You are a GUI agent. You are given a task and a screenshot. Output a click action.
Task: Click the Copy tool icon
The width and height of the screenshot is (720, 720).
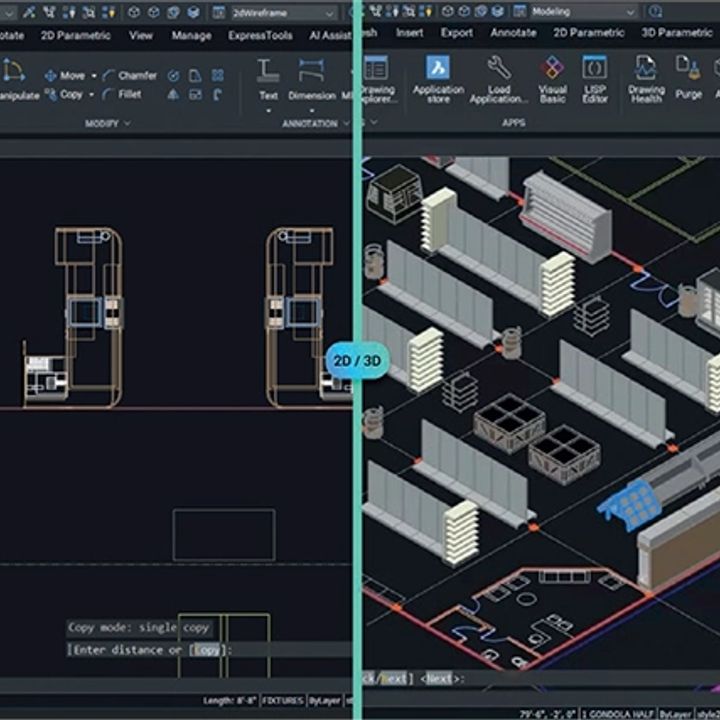pos(51,95)
